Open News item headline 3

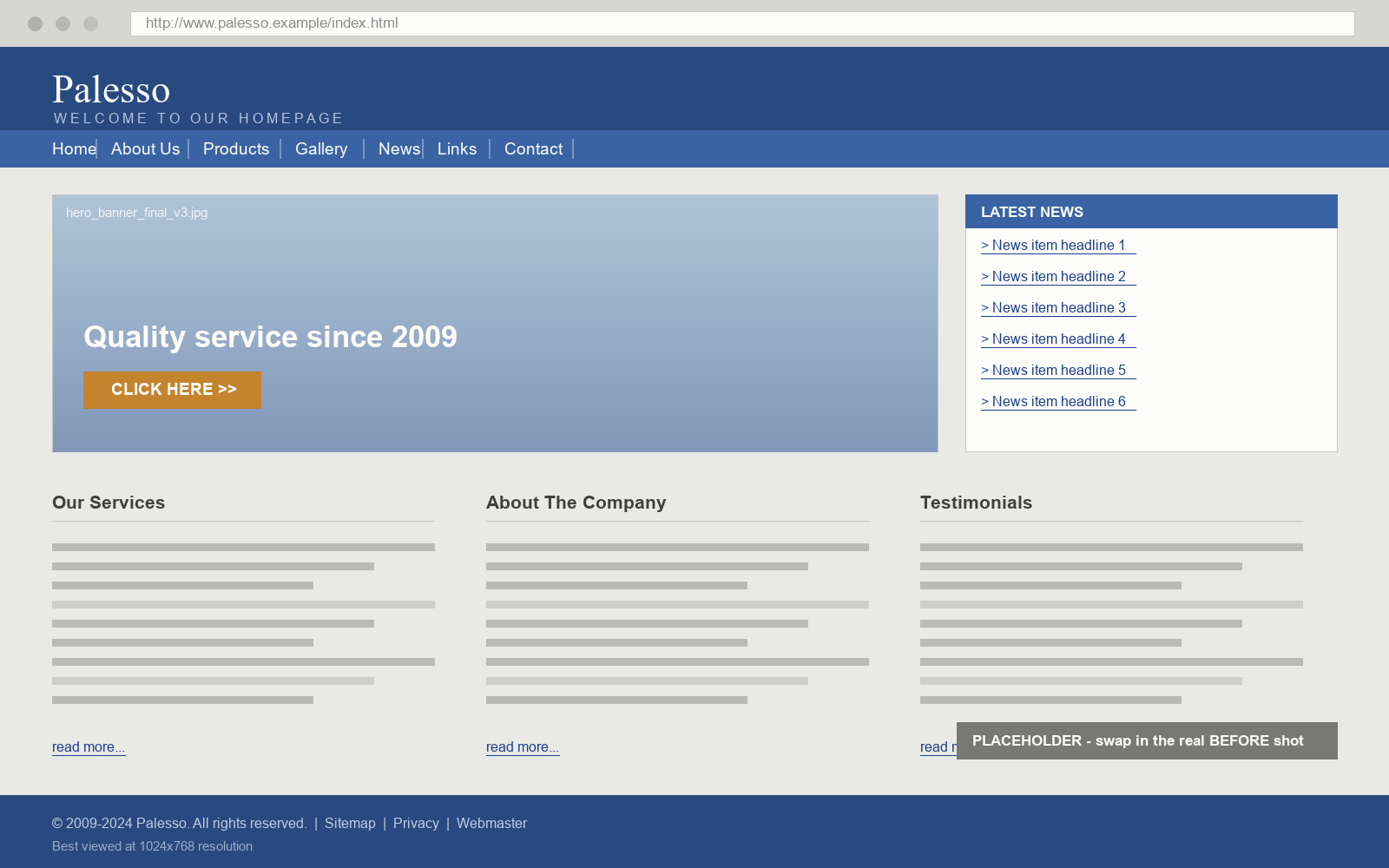[1058, 308]
